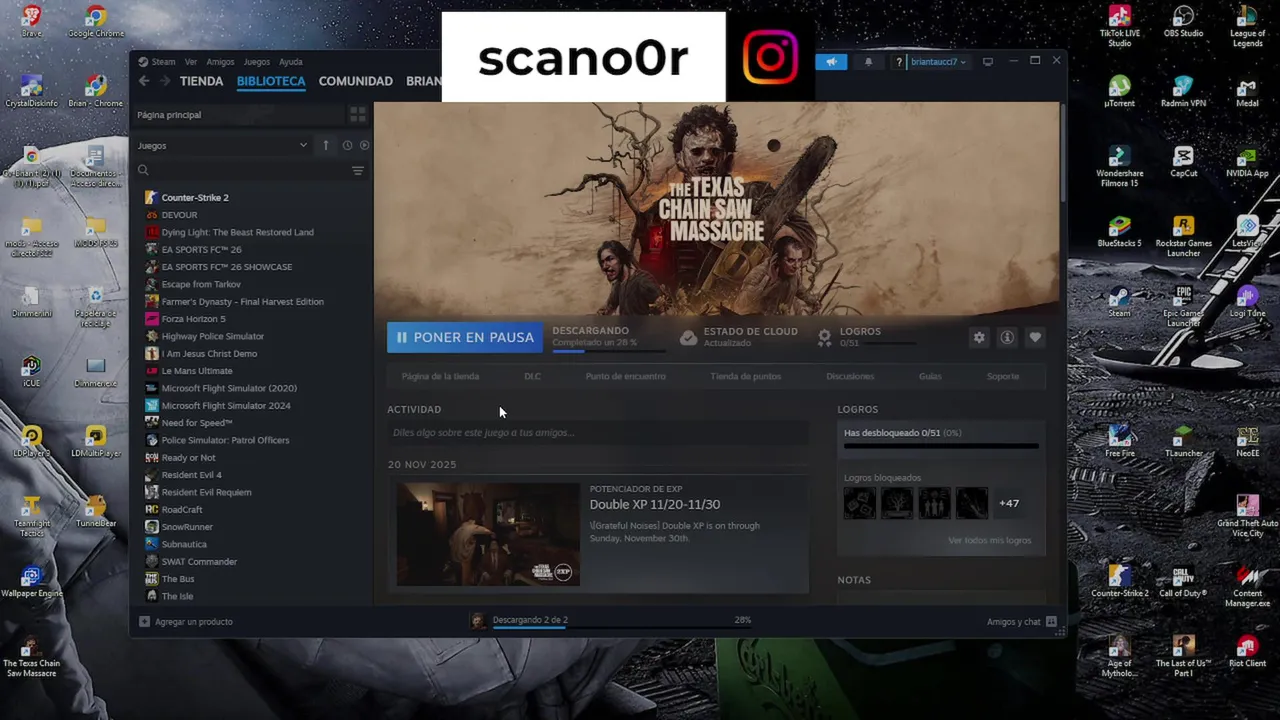Screen dimensions: 1280x720
Task: Click the plus icon for Agregar un producto
Action: 144,622
